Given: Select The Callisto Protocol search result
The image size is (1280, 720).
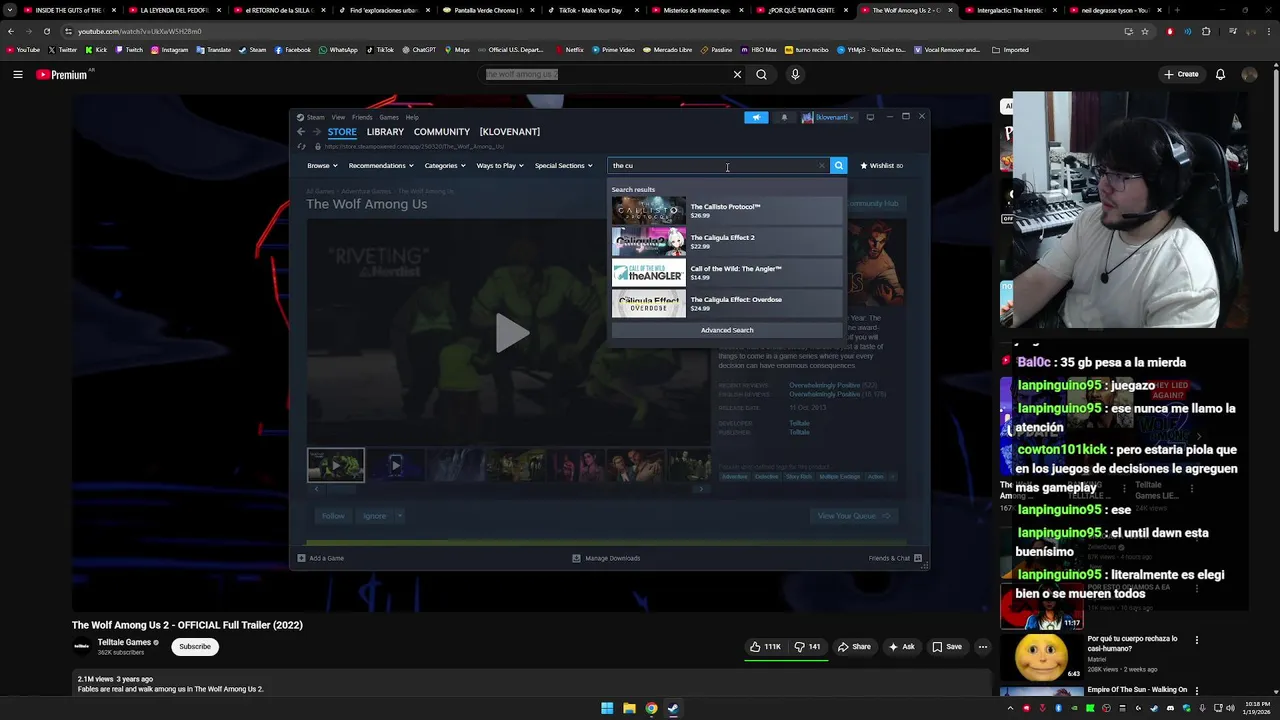Looking at the screenshot, I should coord(727,211).
